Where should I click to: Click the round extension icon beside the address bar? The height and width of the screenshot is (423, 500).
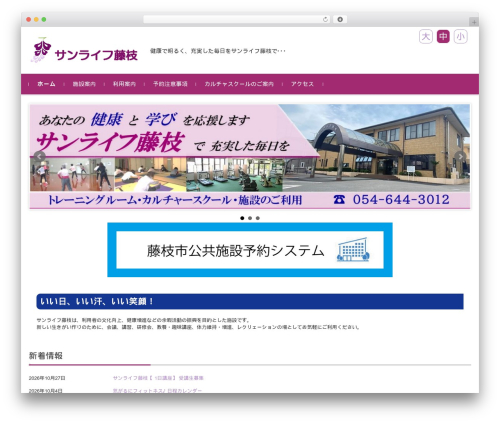click(340, 19)
